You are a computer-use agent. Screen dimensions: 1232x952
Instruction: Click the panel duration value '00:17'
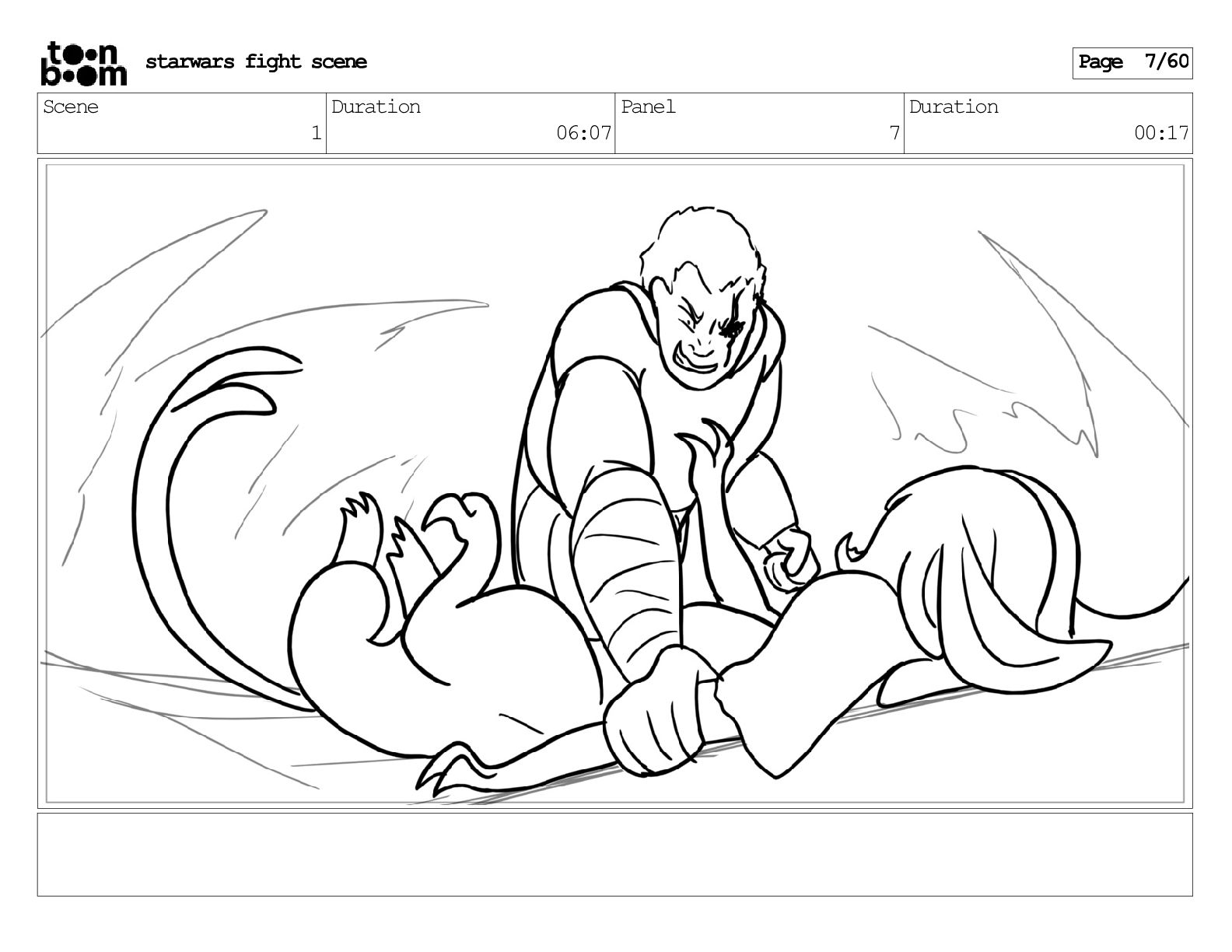coord(1162,134)
